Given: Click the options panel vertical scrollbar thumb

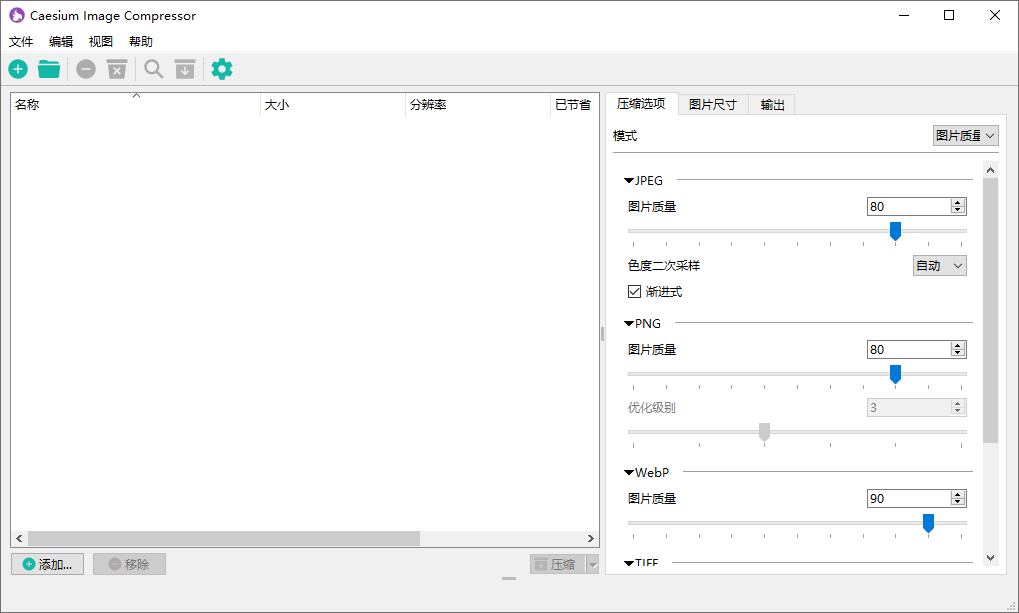Looking at the screenshot, I should click(x=990, y=311).
